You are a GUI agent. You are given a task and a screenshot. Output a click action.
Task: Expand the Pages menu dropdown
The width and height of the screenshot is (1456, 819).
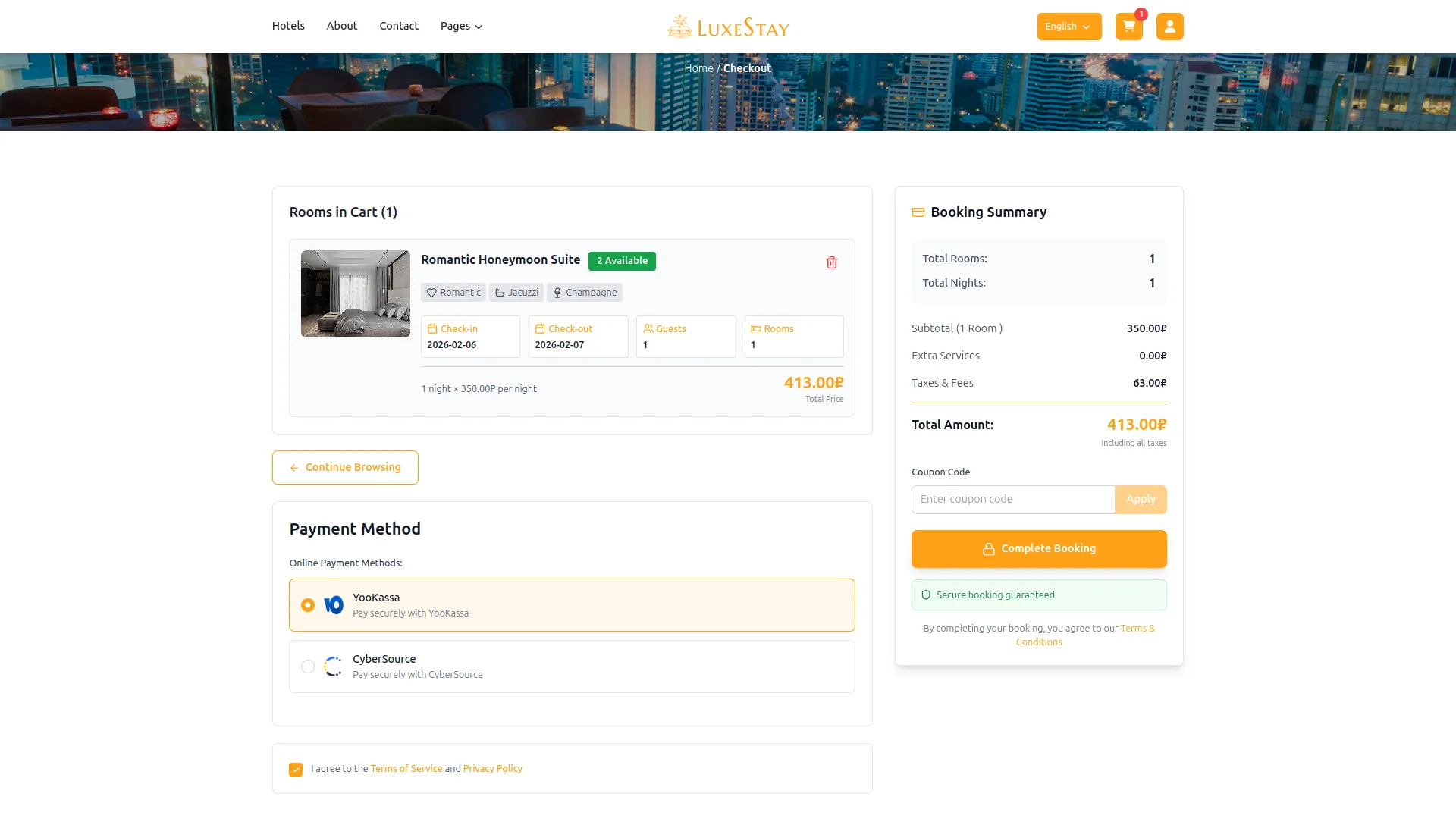click(x=461, y=27)
